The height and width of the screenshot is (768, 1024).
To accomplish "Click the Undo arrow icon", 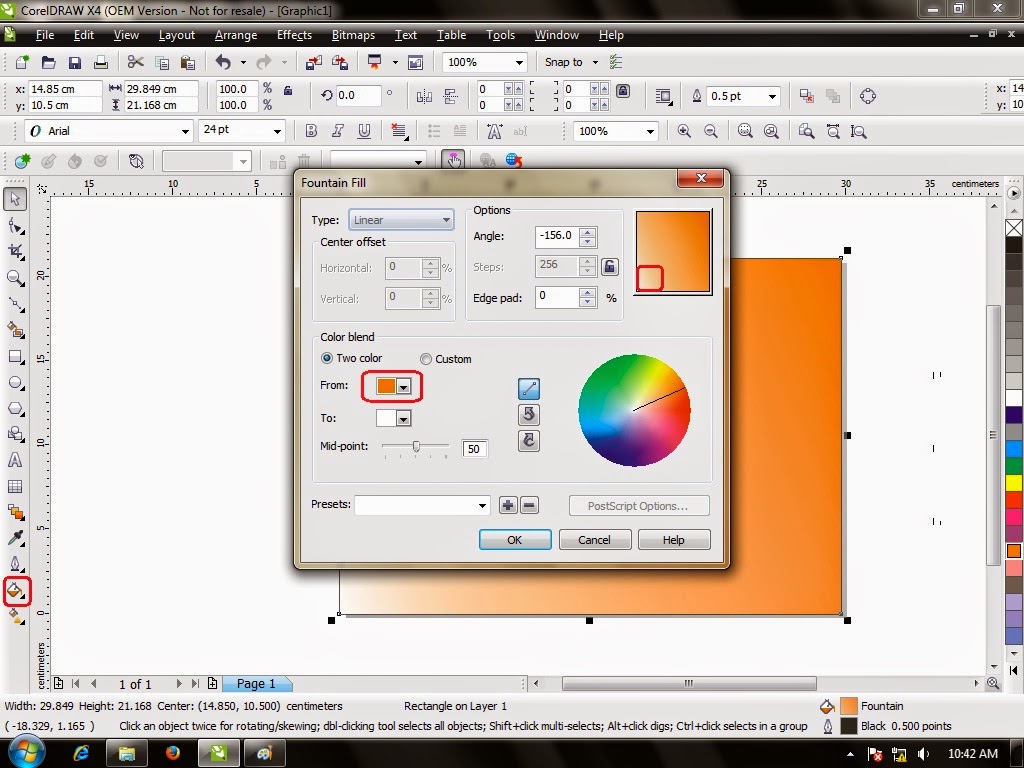I will pyautogui.click(x=223, y=62).
